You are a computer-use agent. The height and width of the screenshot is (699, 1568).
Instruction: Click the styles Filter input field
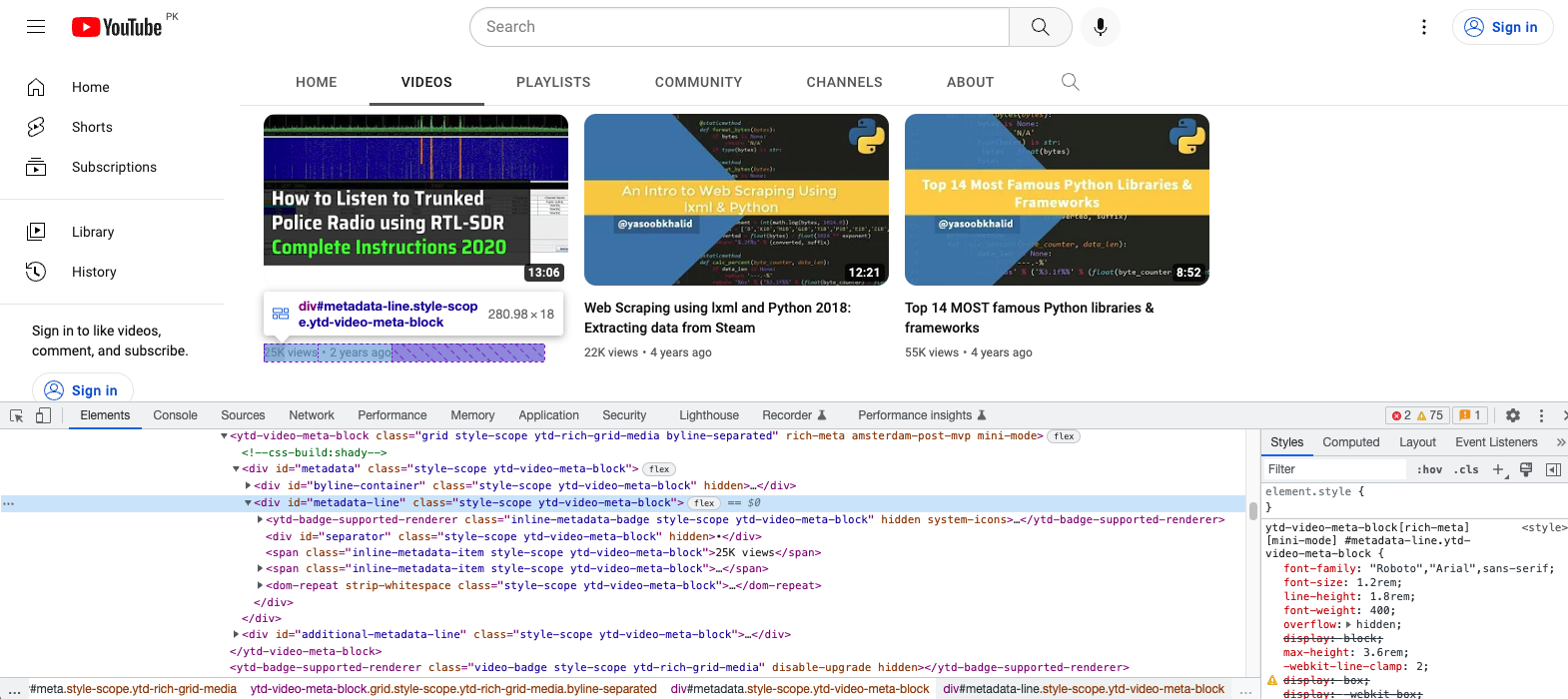tap(1333, 469)
